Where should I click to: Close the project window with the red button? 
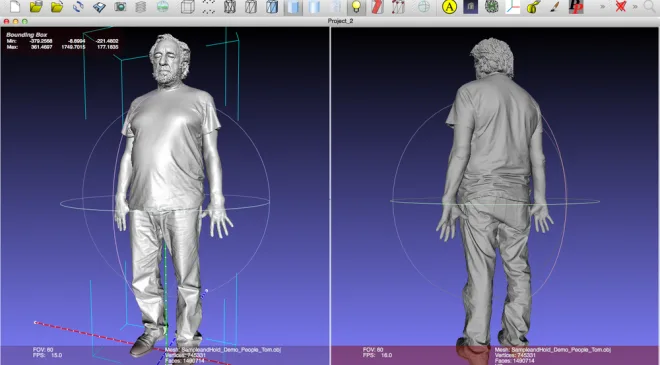tap(6, 21)
